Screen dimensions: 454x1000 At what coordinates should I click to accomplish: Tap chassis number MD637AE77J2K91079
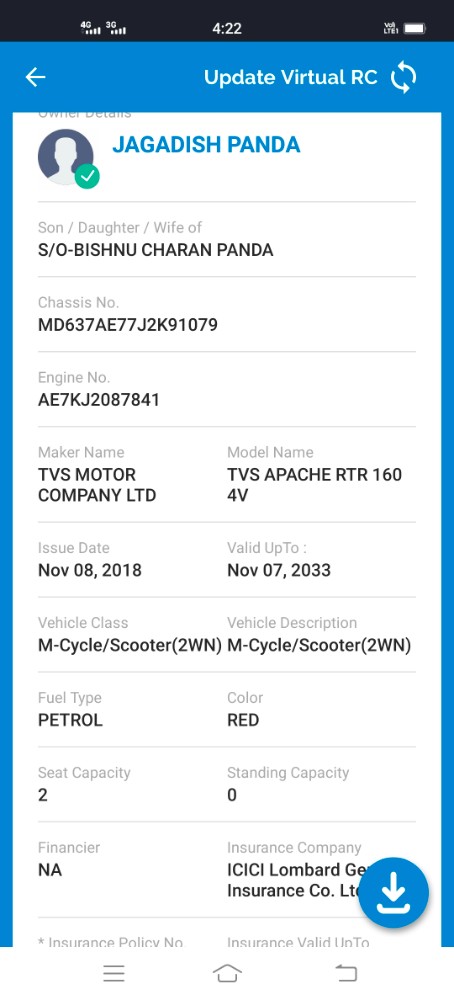point(128,325)
